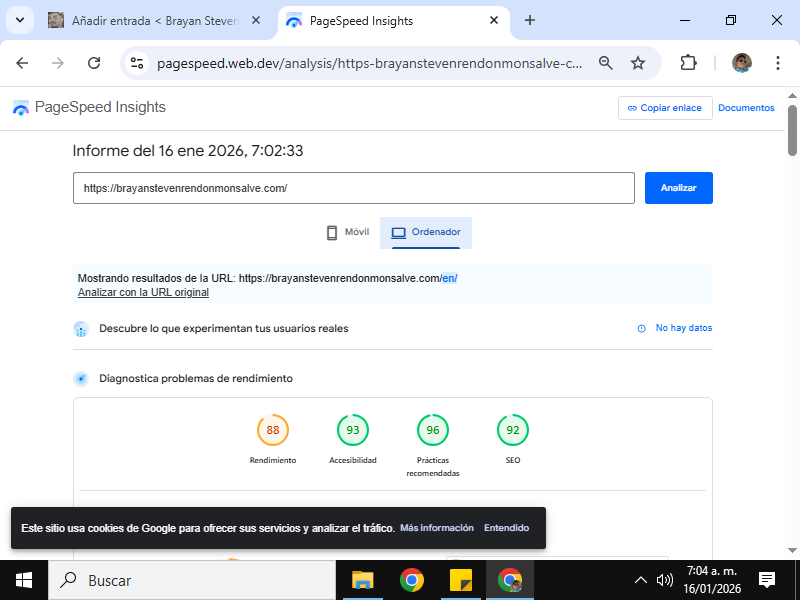Image resolution: width=800 pixels, height=600 pixels.
Task: Jump to the SEO score gauge 92
Action: [x=513, y=430]
